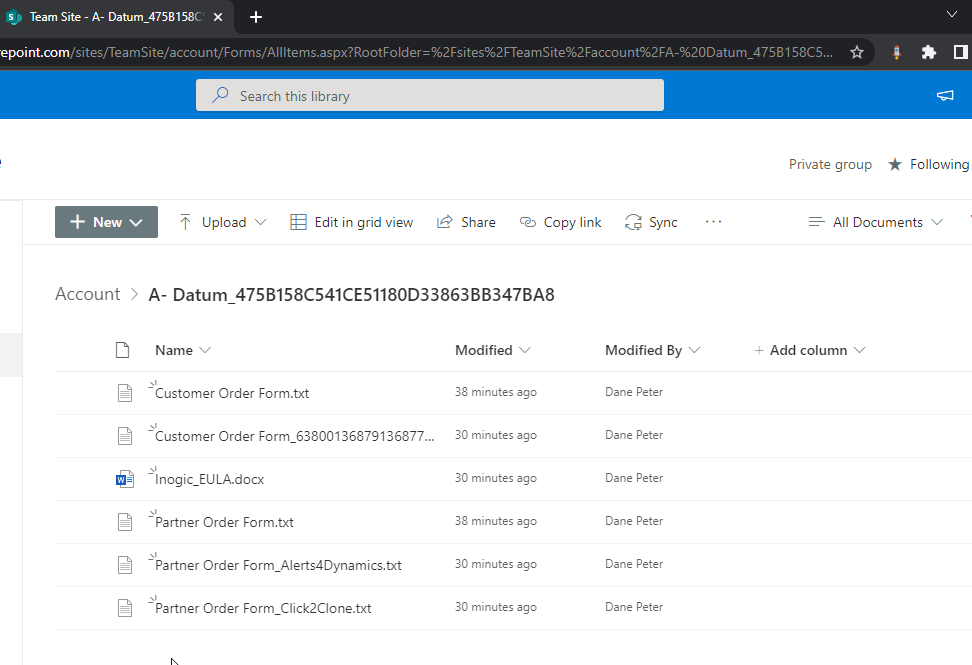Viewport: 972px width, 665px height.
Task: Bookmark this page with the star icon
Action: point(857,52)
